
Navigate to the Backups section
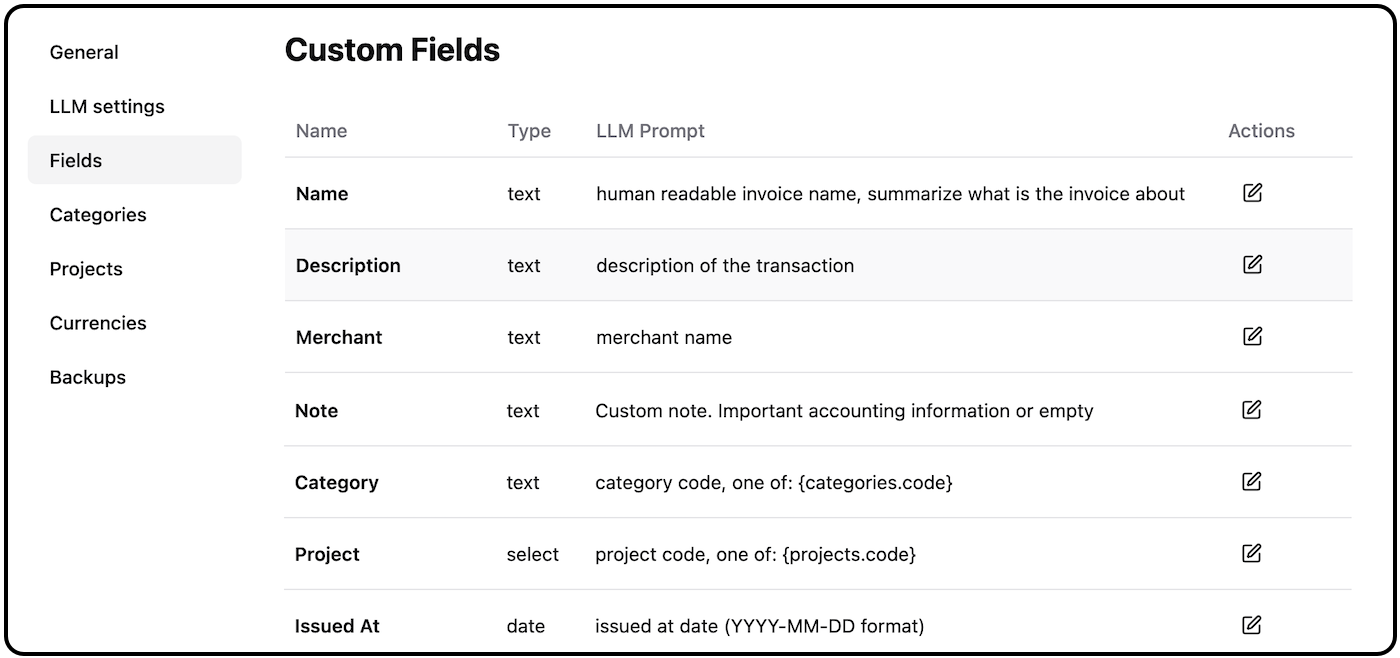pos(87,377)
